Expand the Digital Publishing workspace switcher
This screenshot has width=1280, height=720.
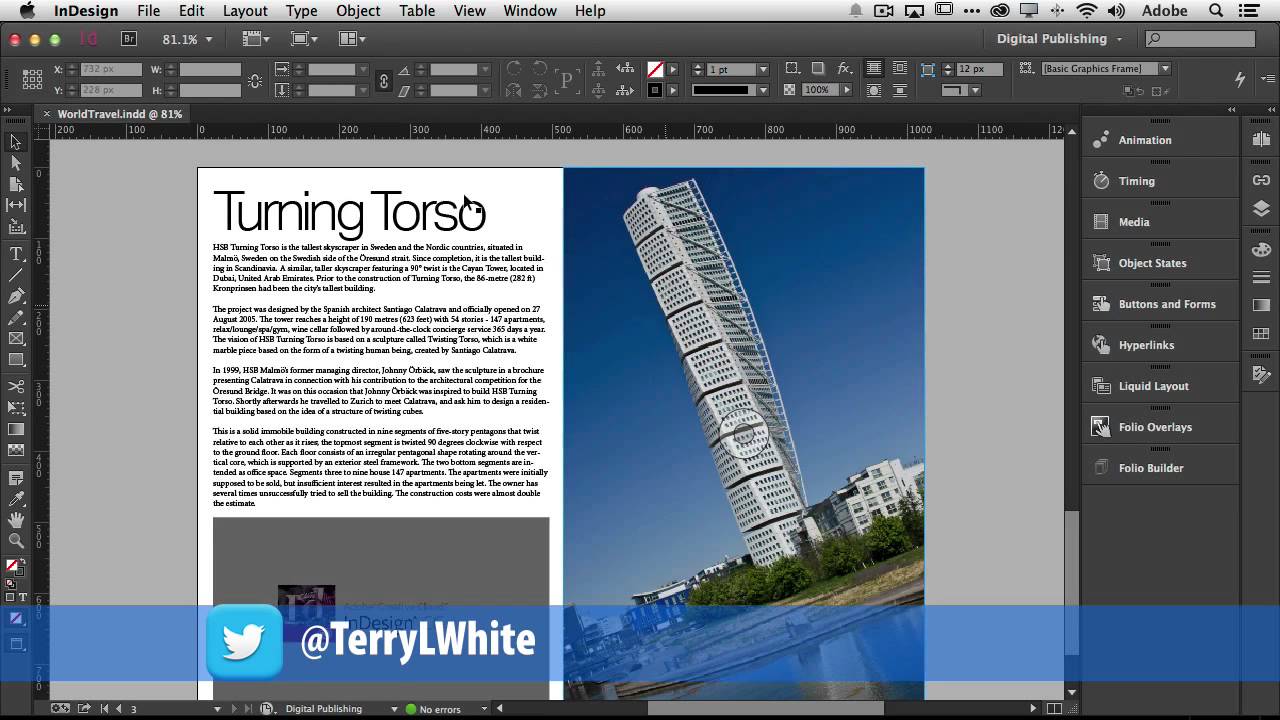1059,39
